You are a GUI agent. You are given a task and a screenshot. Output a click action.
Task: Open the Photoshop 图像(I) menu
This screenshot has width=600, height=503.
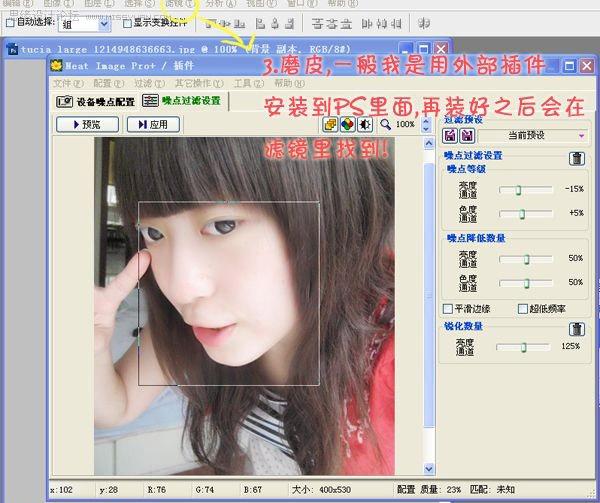click(x=58, y=3)
